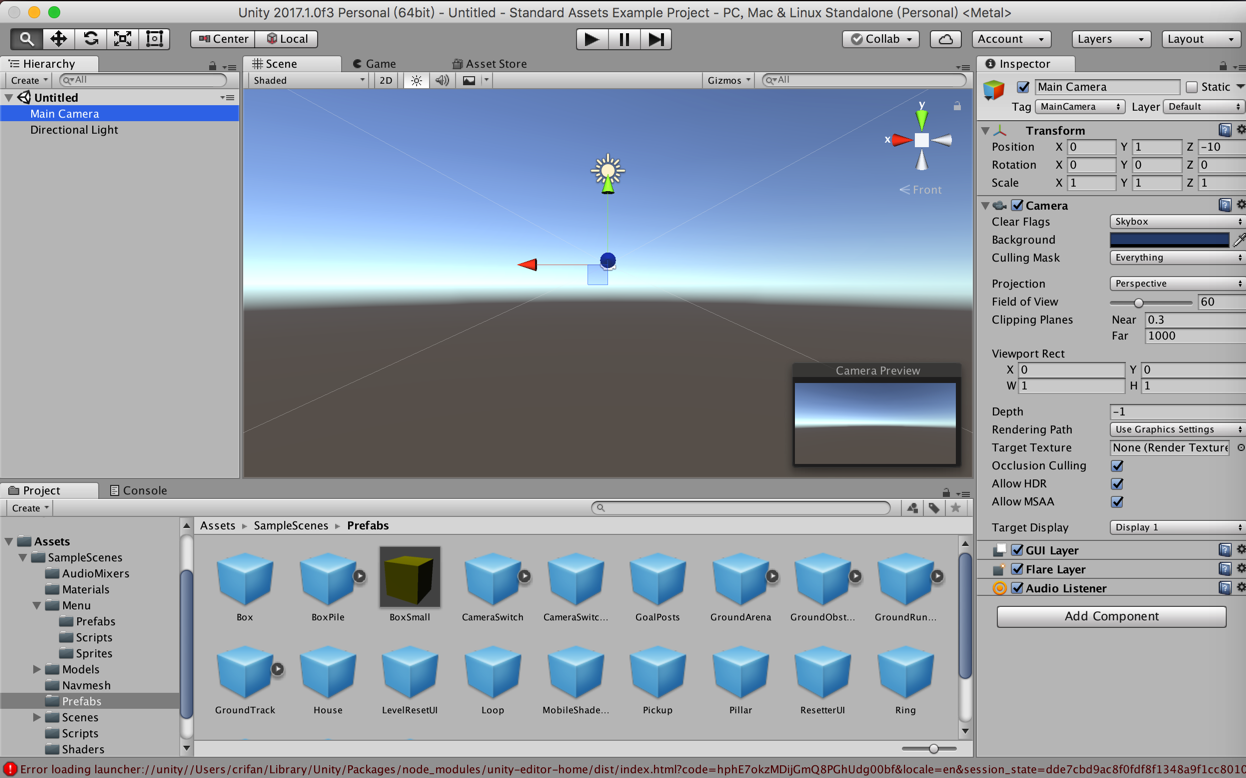1246x778 pixels.
Task: Toggle Local handle rotation button
Action: (287, 39)
